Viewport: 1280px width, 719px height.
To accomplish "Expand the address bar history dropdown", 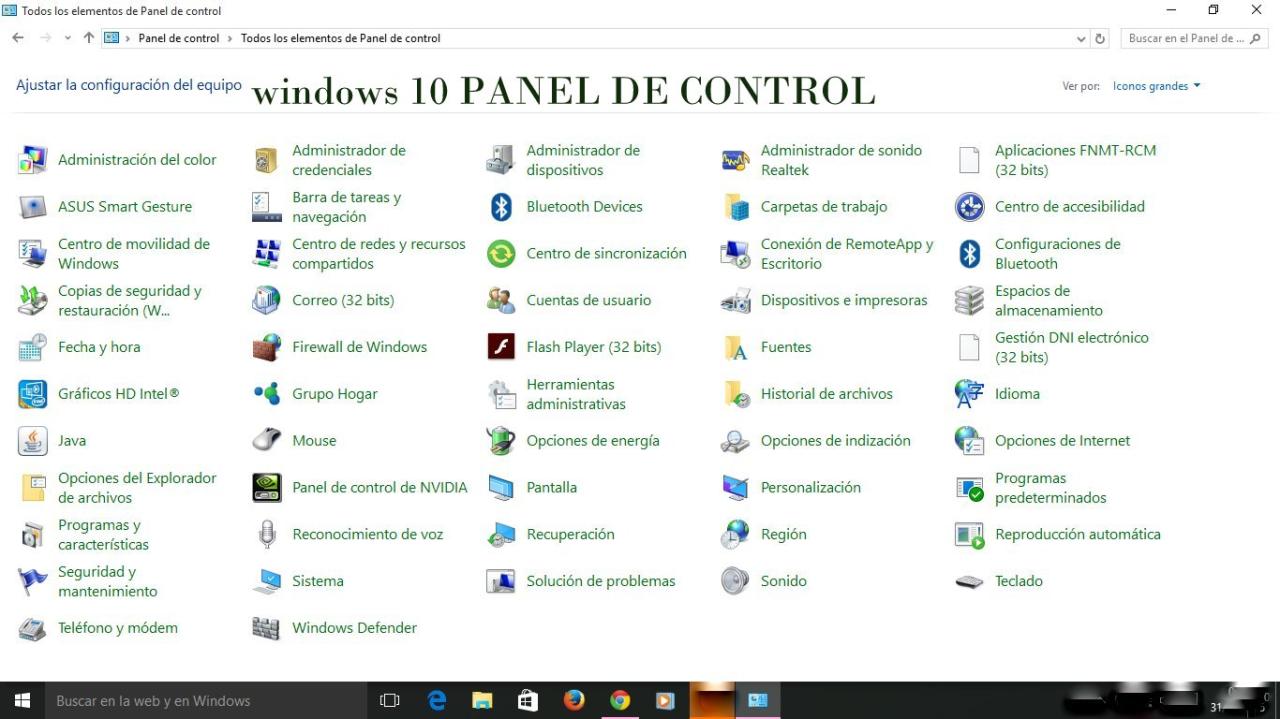I will [x=1080, y=38].
